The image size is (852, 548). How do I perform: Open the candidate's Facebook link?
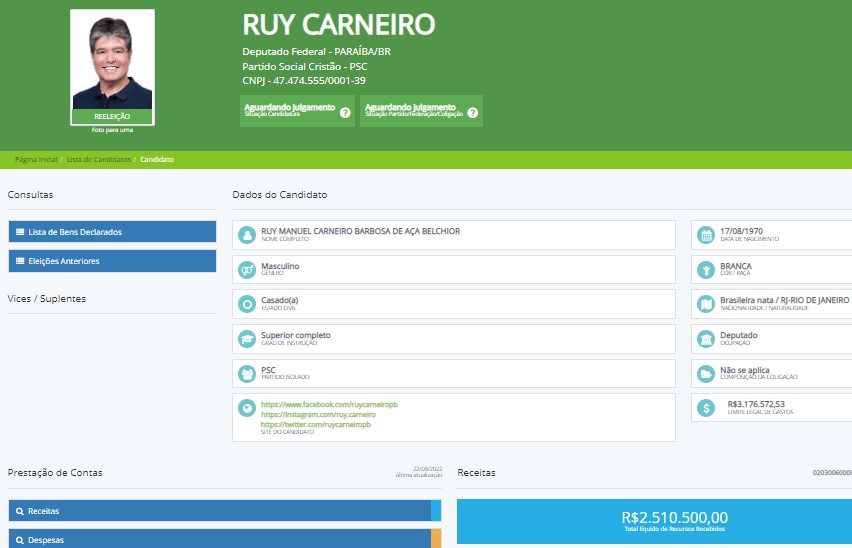tap(329, 404)
